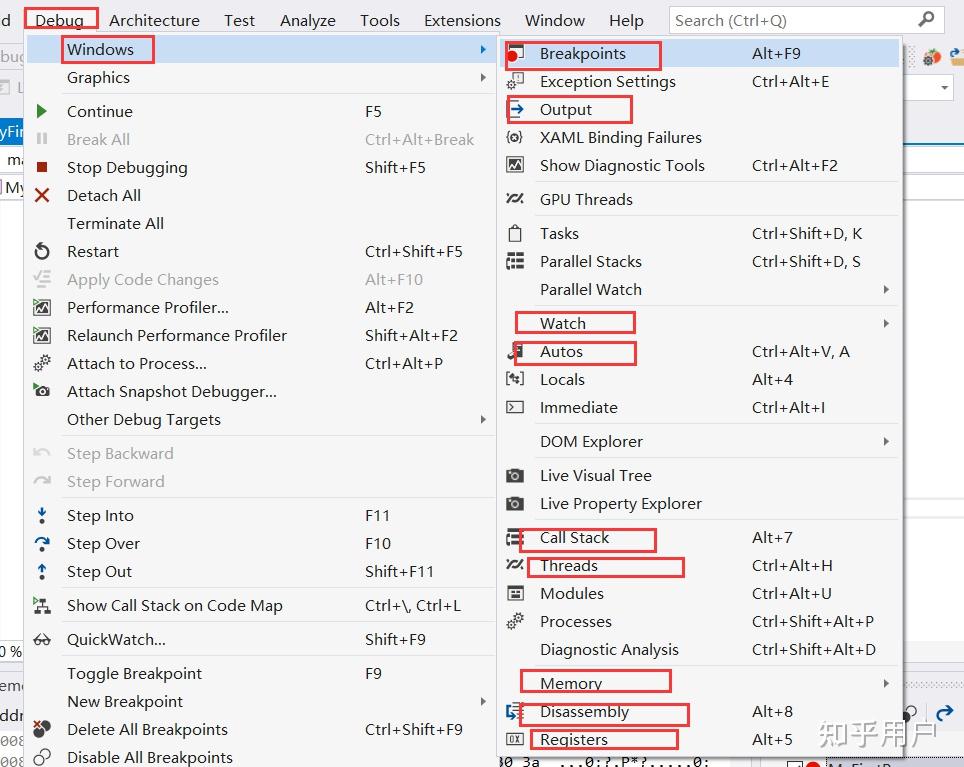Image resolution: width=964 pixels, height=767 pixels.
Task: Click the Detach All red X icon
Action: point(42,195)
